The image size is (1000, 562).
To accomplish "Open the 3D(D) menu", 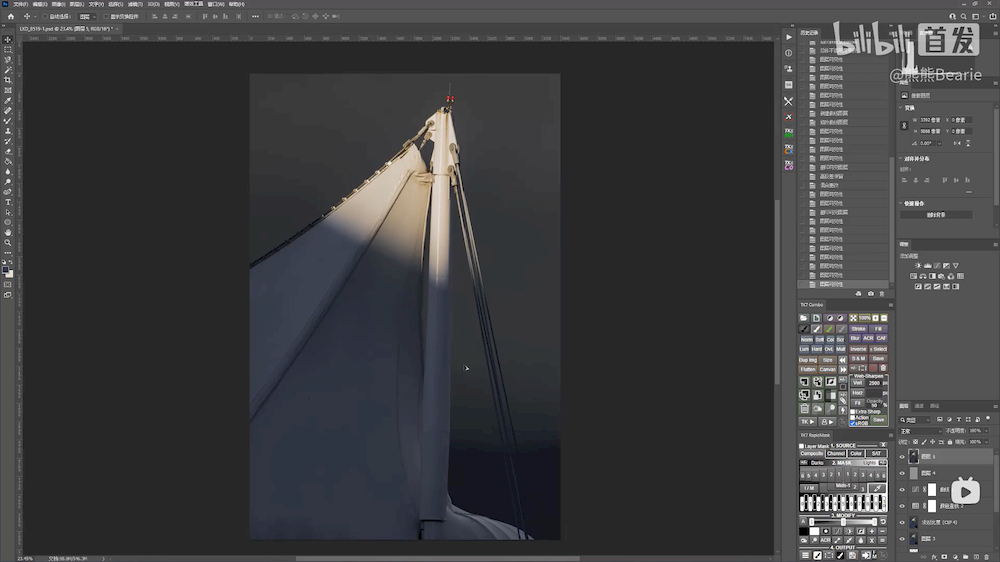I will click(x=153, y=4).
